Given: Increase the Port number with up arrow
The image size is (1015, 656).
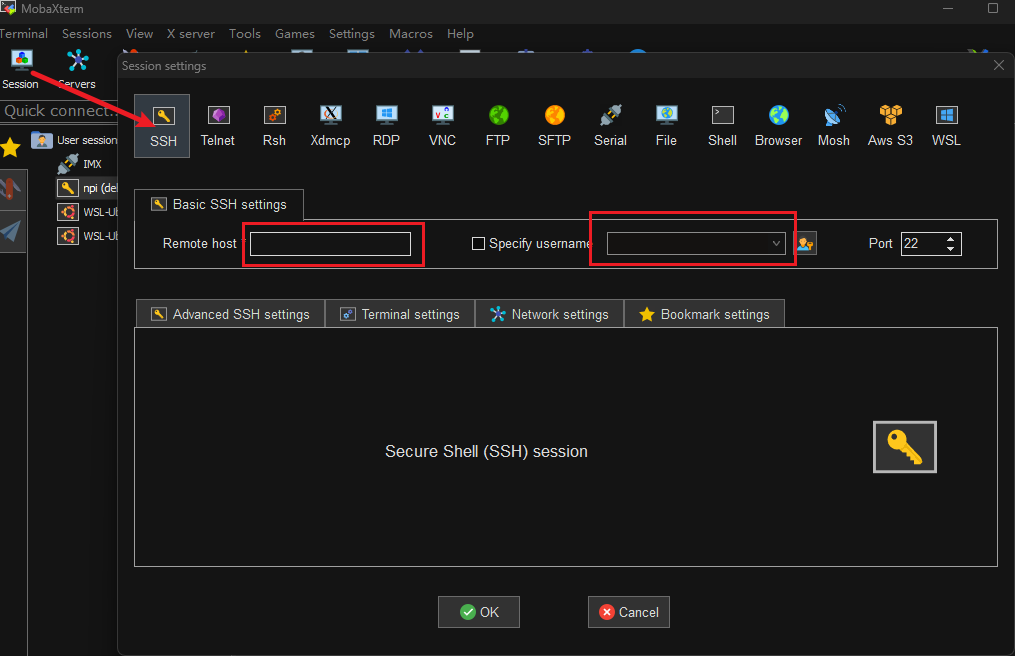Looking at the screenshot, I should click(950, 239).
